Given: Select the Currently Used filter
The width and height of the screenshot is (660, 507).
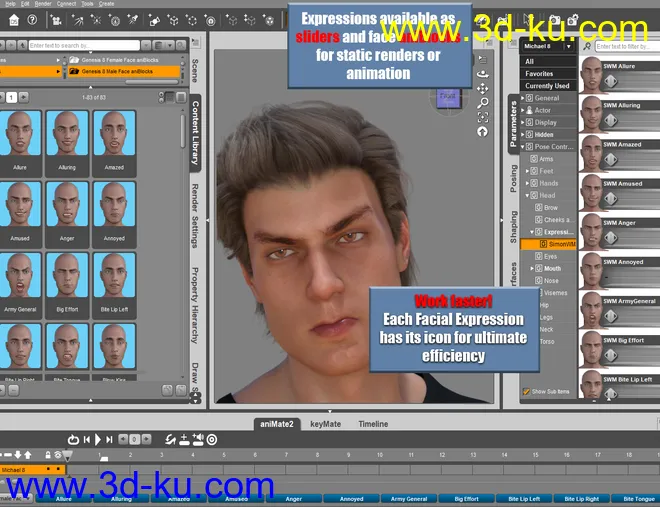Looking at the screenshot, I should [547, 86].
